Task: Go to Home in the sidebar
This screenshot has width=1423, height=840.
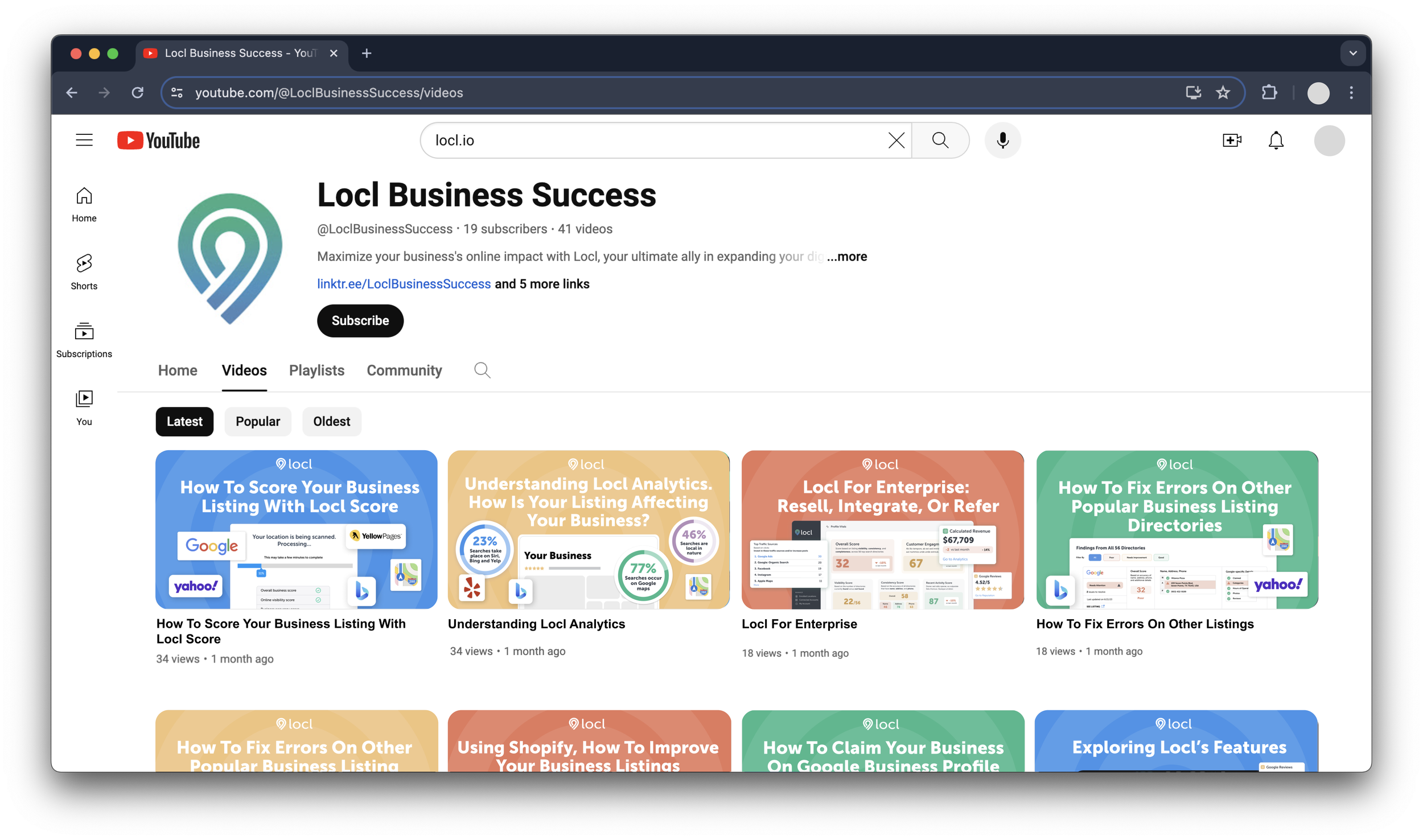Action: [x=84, y=205]
